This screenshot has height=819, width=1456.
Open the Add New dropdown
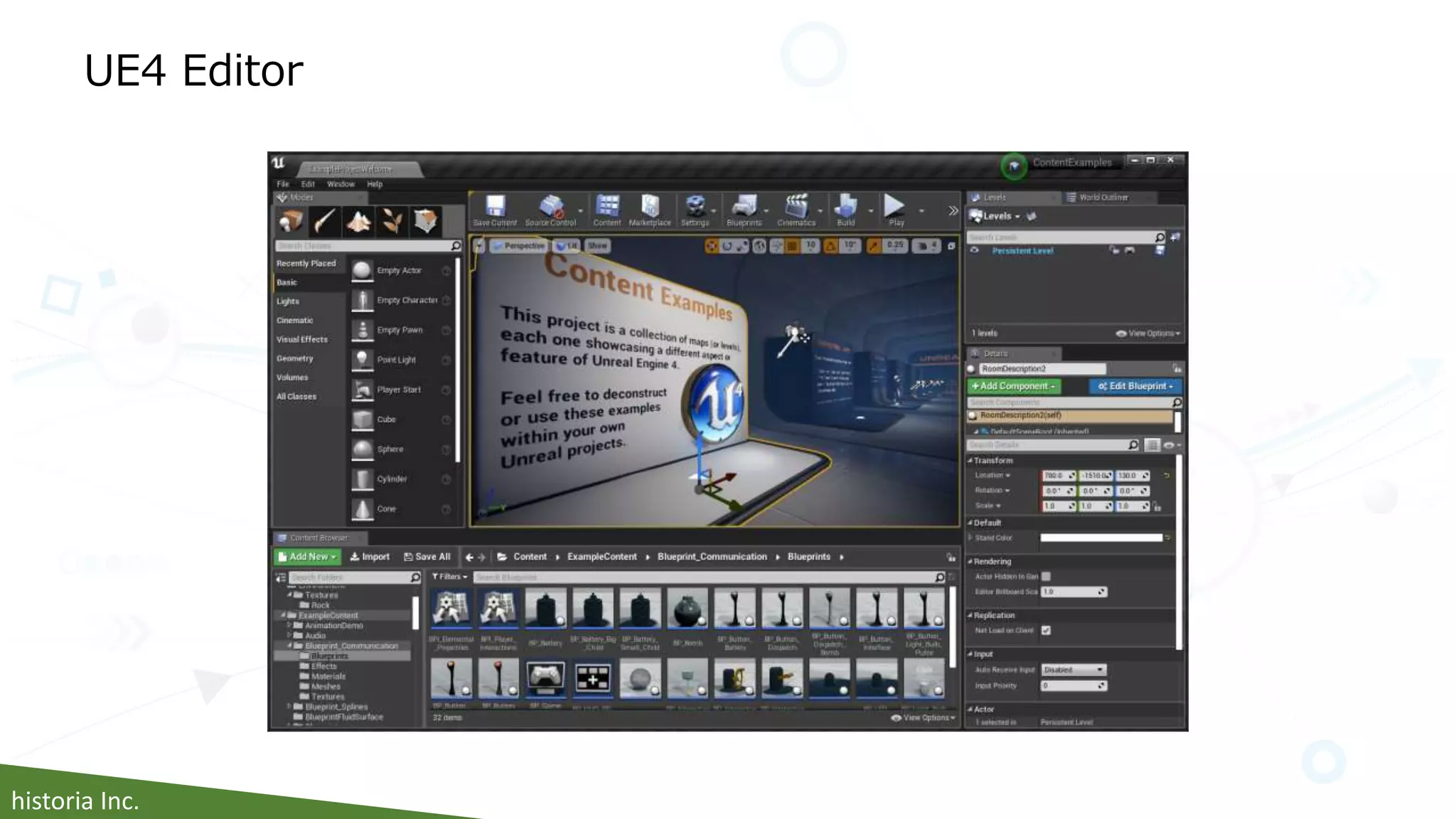pyautogui.click(x=307, y=557)
